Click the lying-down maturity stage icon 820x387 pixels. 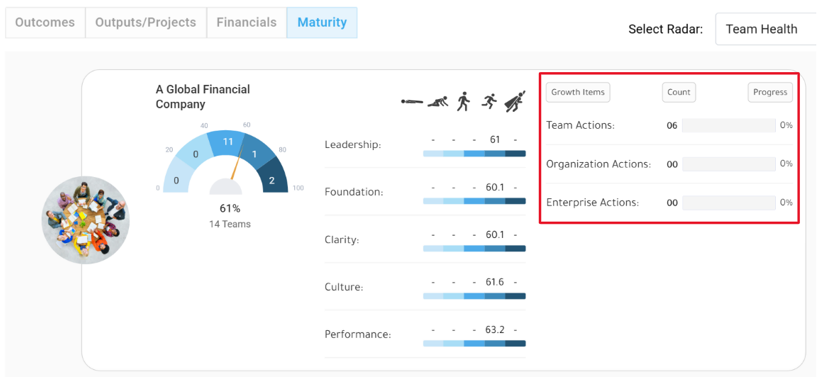point(413,102)
